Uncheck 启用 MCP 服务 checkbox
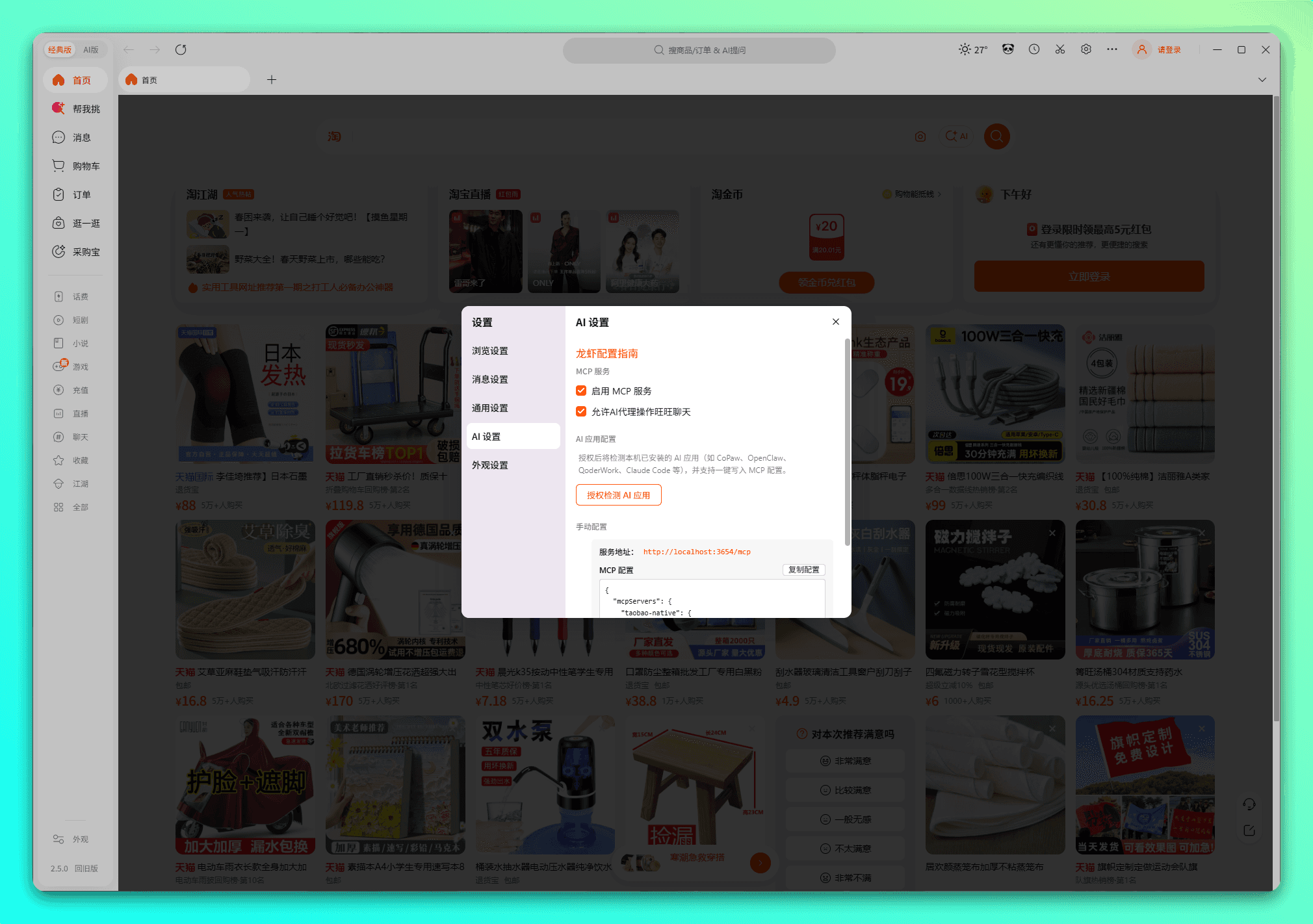The width and height of the screenshot is (1313, 924). pyautogui.click(x=581, y=391)
